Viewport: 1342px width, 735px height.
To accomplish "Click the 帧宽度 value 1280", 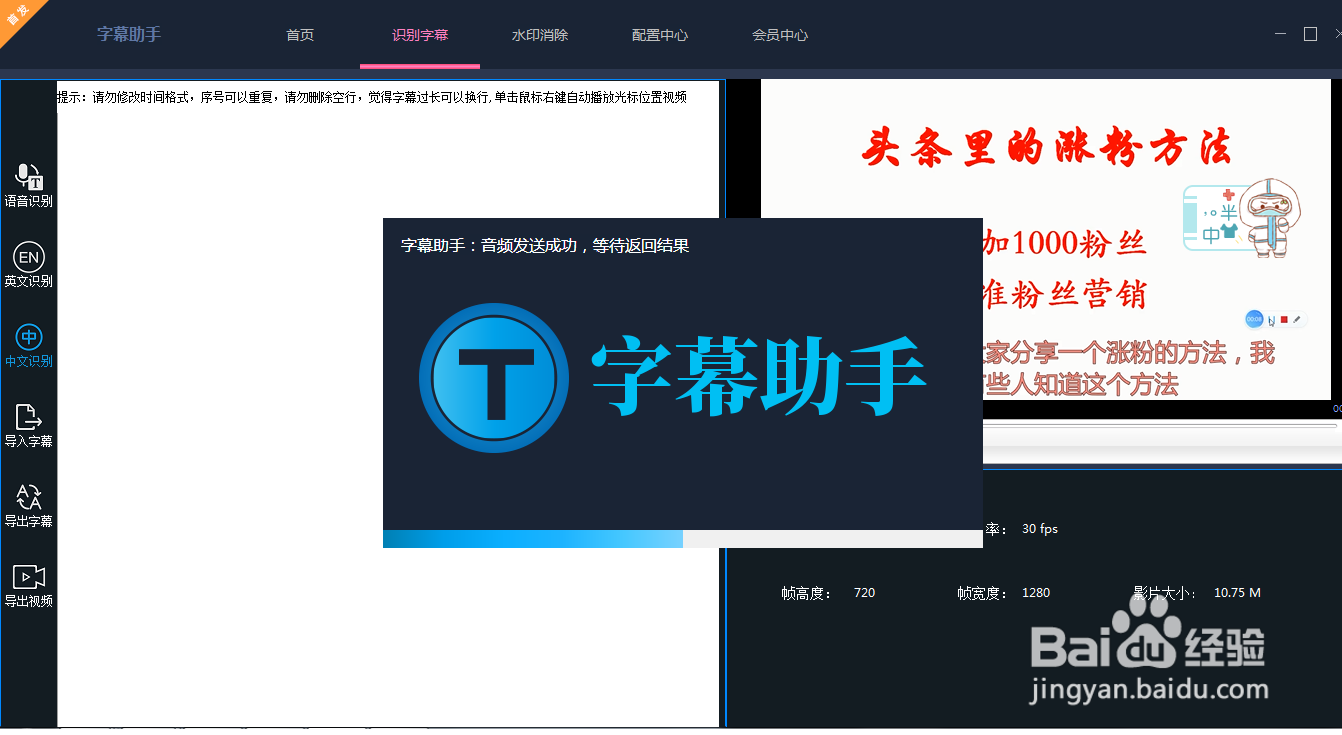I will coord(1036,593).
